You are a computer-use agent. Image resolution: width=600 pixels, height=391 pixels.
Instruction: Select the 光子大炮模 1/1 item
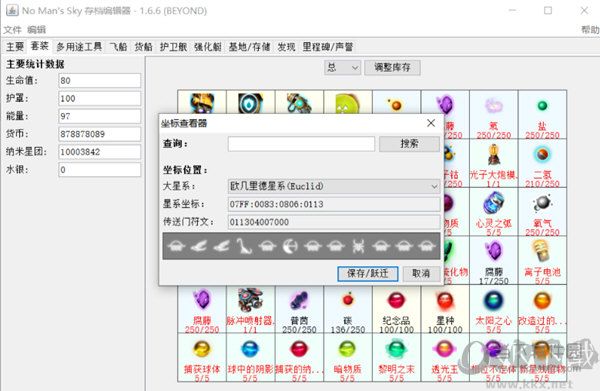point(494,163)
